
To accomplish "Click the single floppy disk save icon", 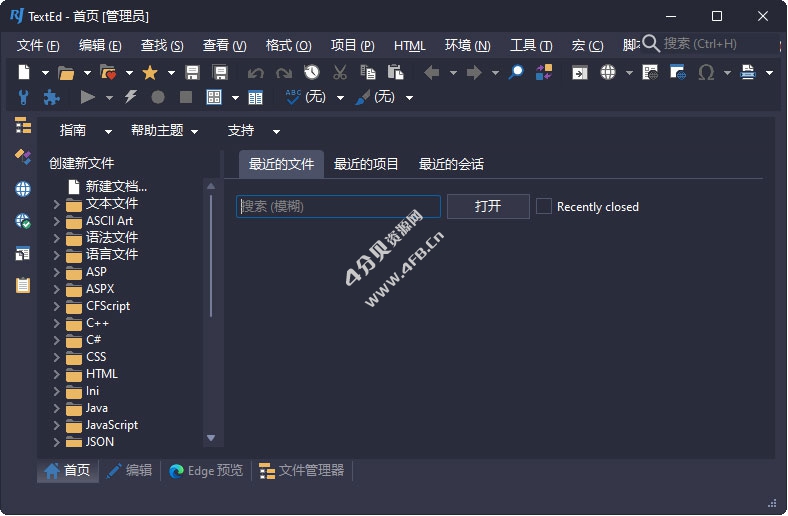I will click(x=192, y=73).
